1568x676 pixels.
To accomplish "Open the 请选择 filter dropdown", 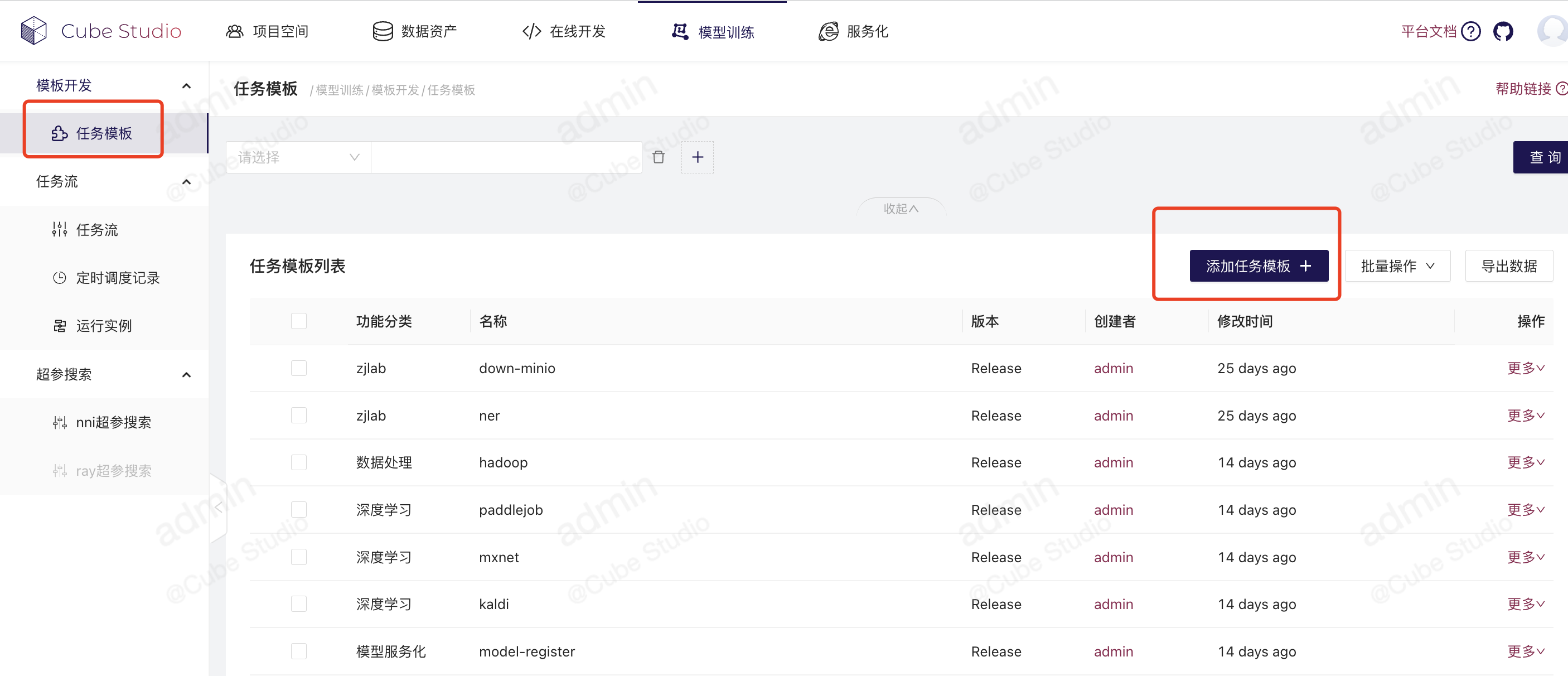I will 298,157.
